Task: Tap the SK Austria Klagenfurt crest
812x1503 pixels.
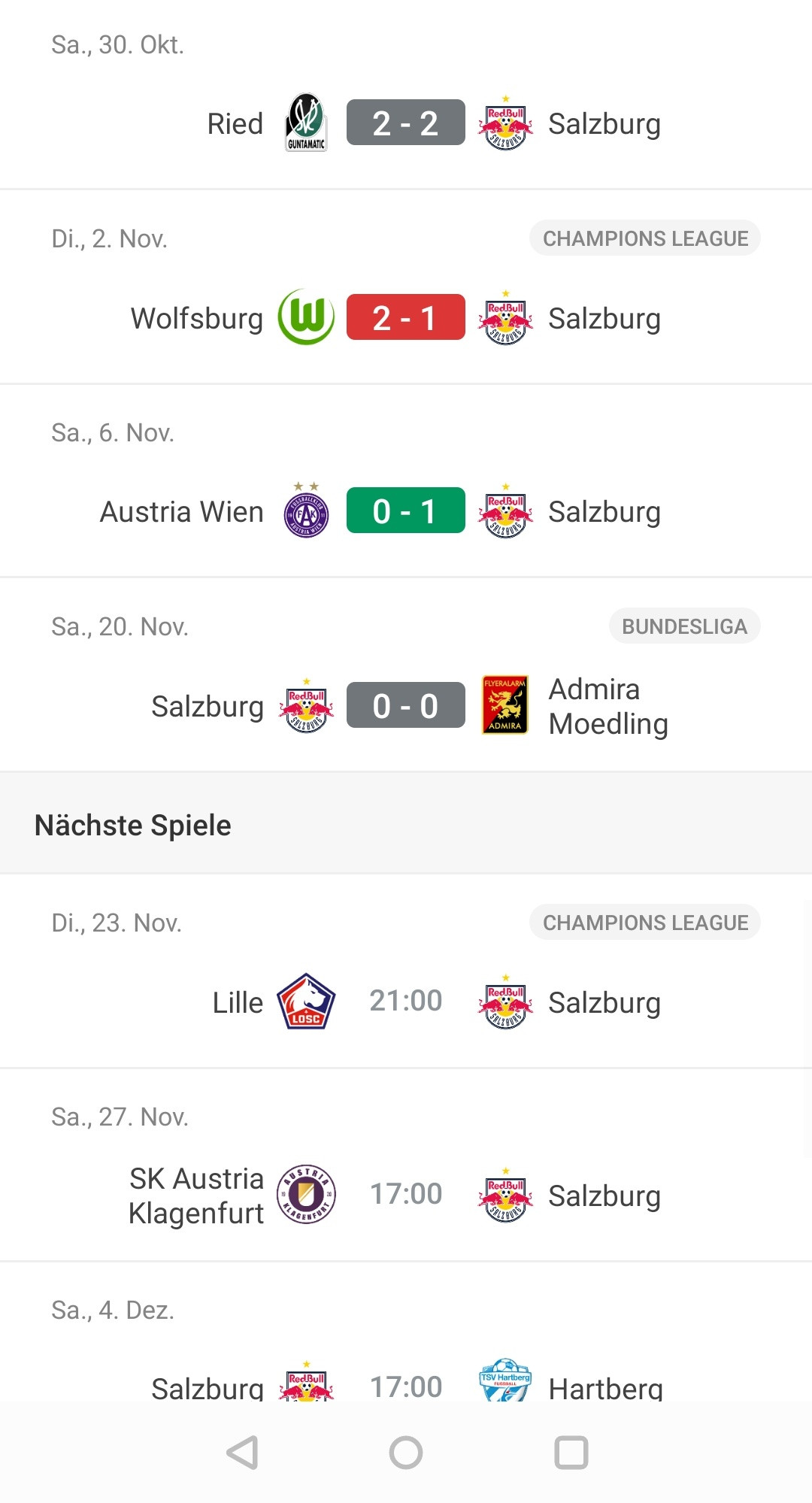Action: tap(306, 1194)
